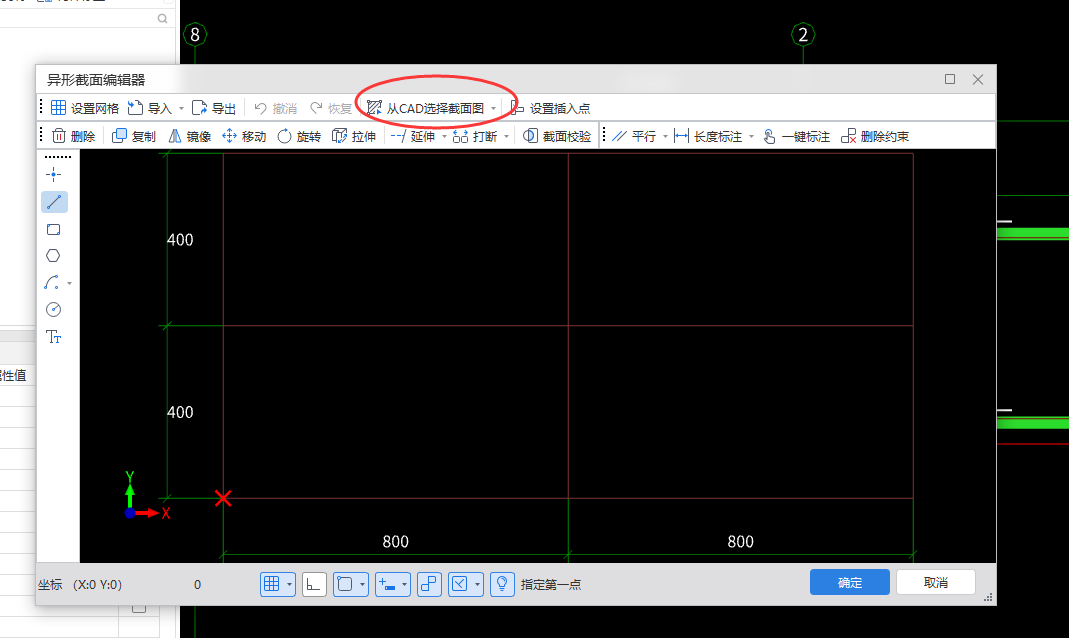Screen dimensions: 1069x638
Task: Click the 长度标注 length dimension tool
Action: (708, 136)
